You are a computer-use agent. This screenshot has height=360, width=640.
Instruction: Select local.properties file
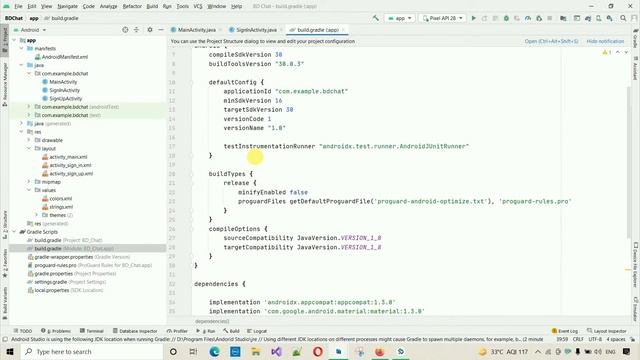[x=65, y=290]
